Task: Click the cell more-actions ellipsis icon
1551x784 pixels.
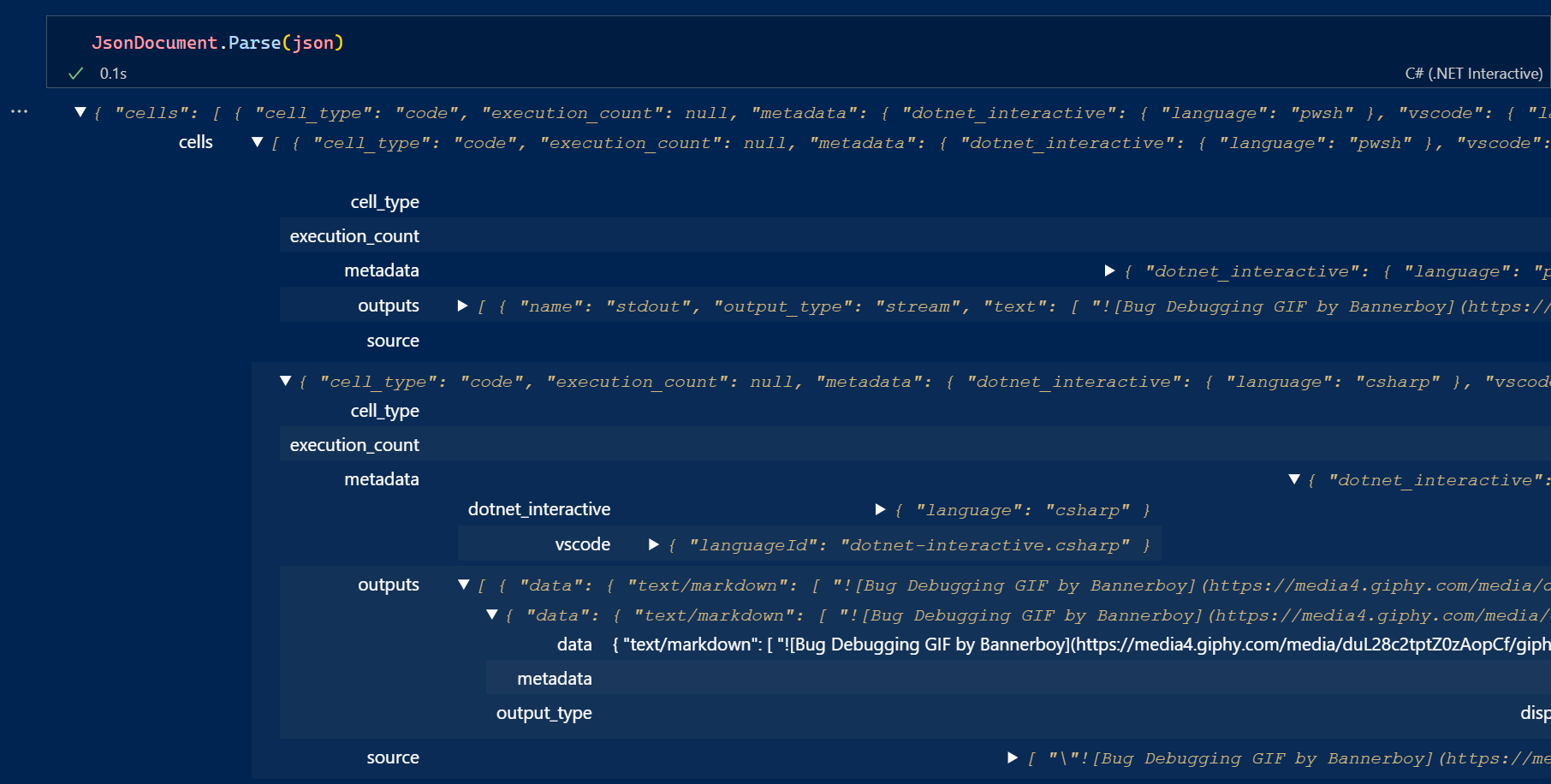Action: click(x=19, y=110)
